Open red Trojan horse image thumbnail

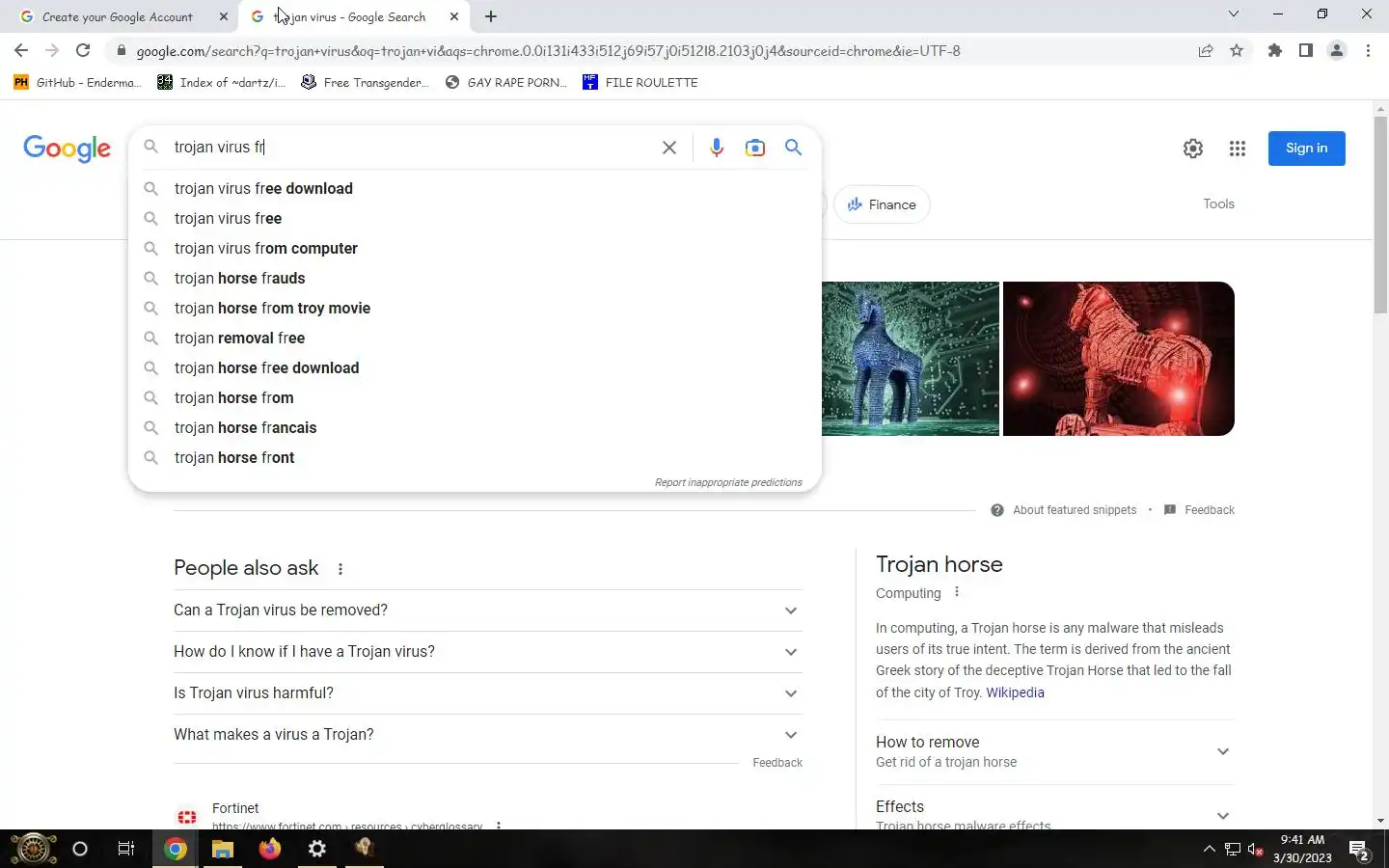1119,359
